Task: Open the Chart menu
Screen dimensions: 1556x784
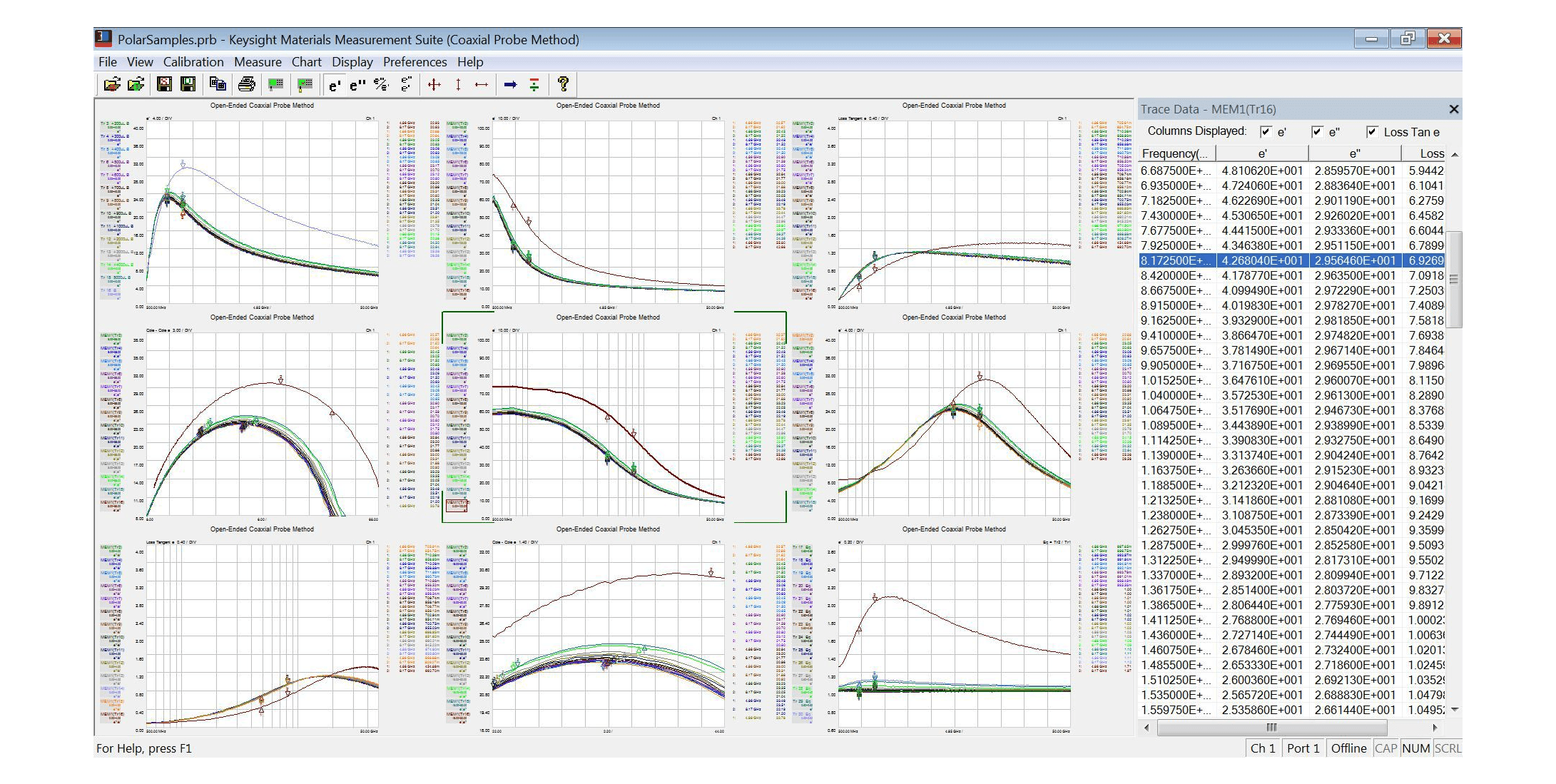Action: (x=307, y=62)
